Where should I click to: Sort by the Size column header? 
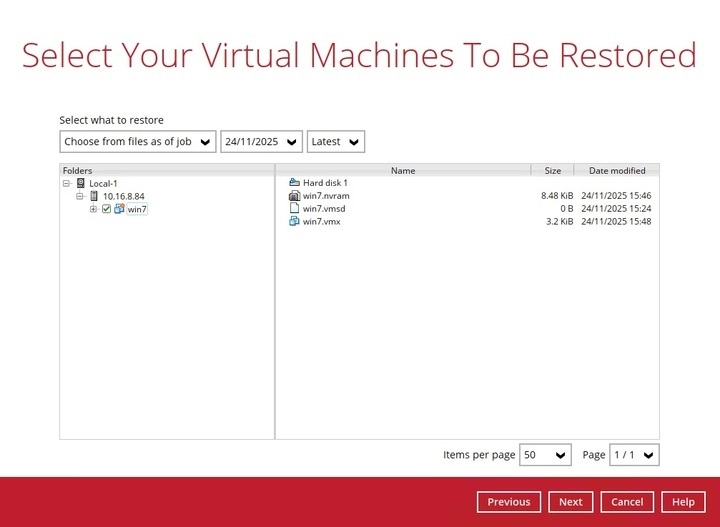click(552, 170)
